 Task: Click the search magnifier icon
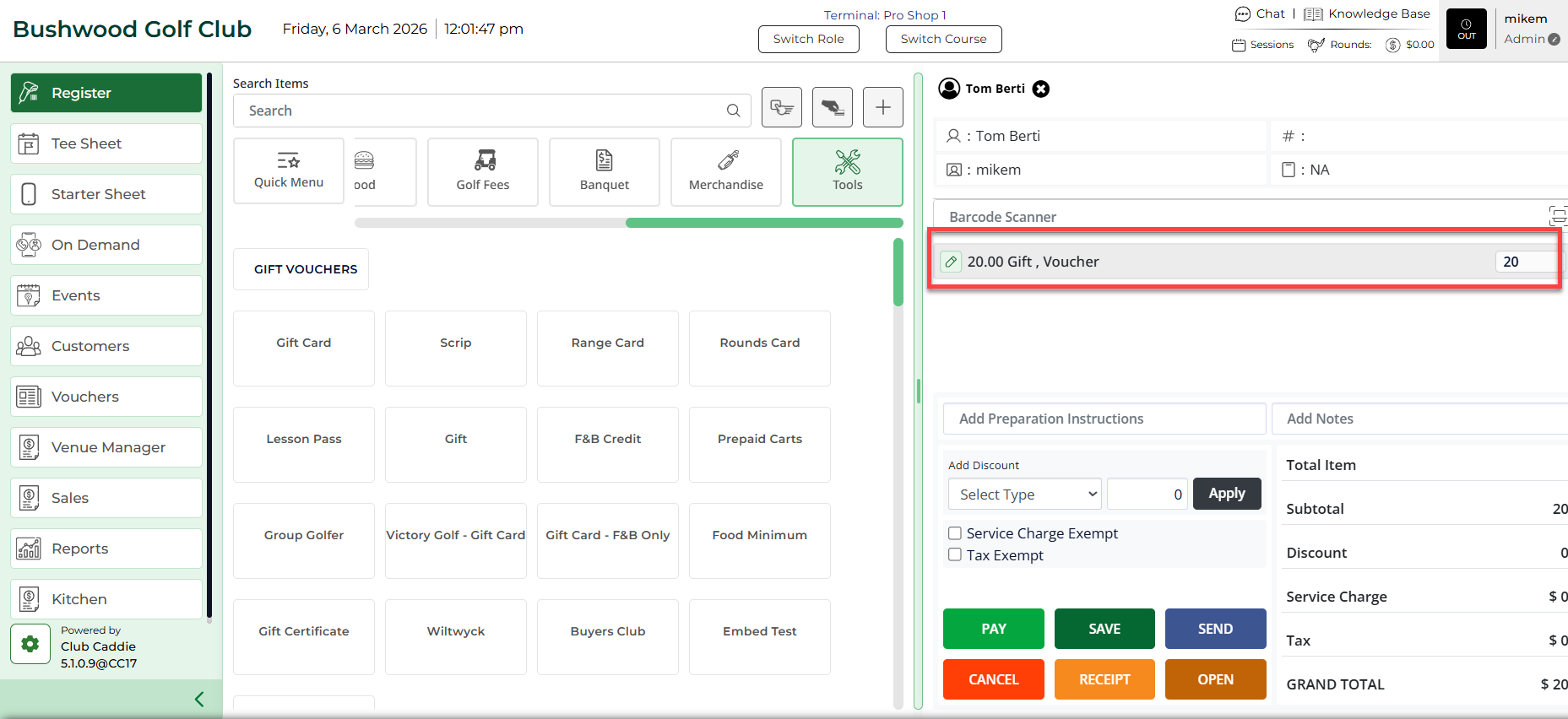point(733,111)
